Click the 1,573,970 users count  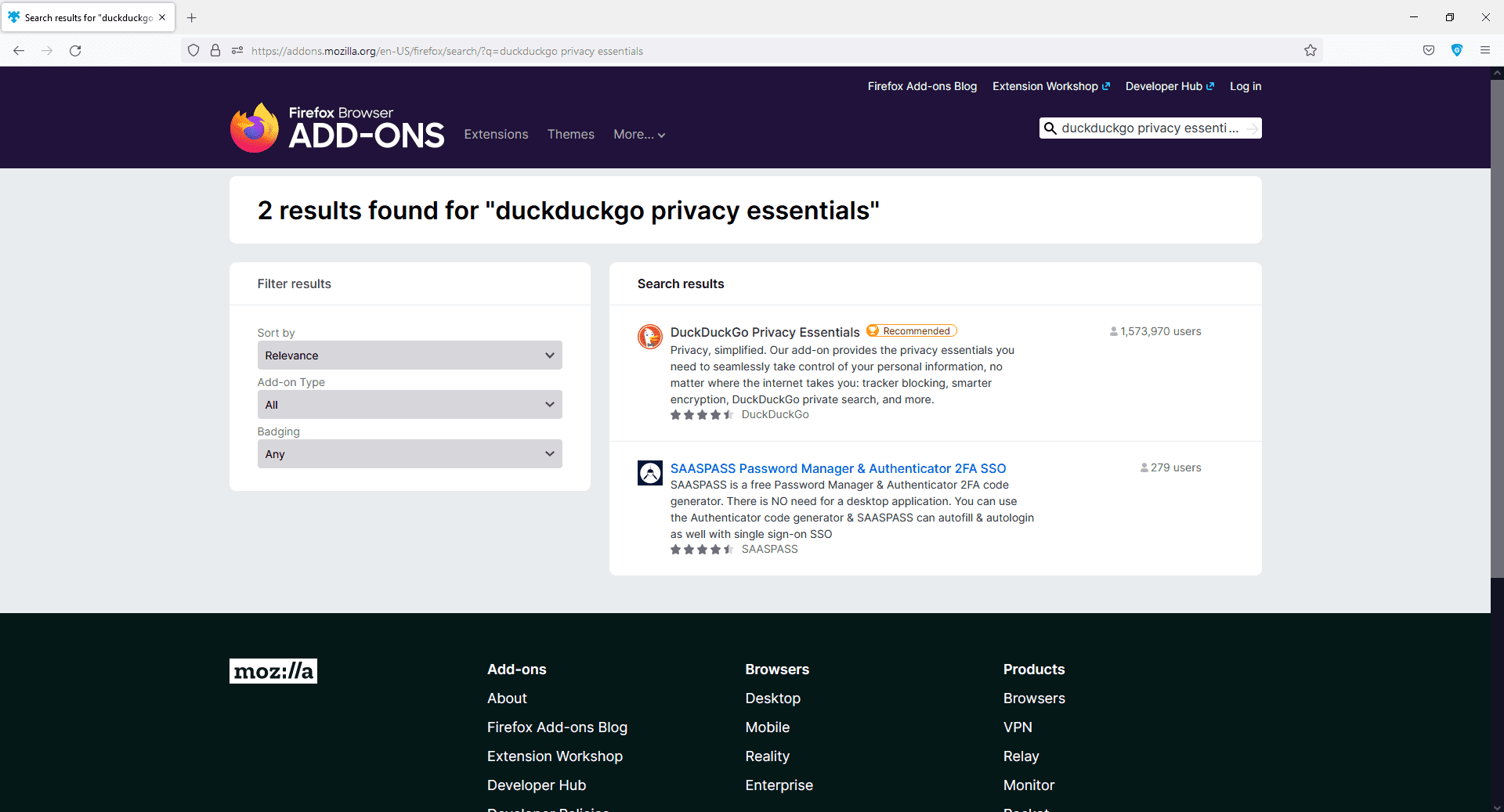point(1155,332)
